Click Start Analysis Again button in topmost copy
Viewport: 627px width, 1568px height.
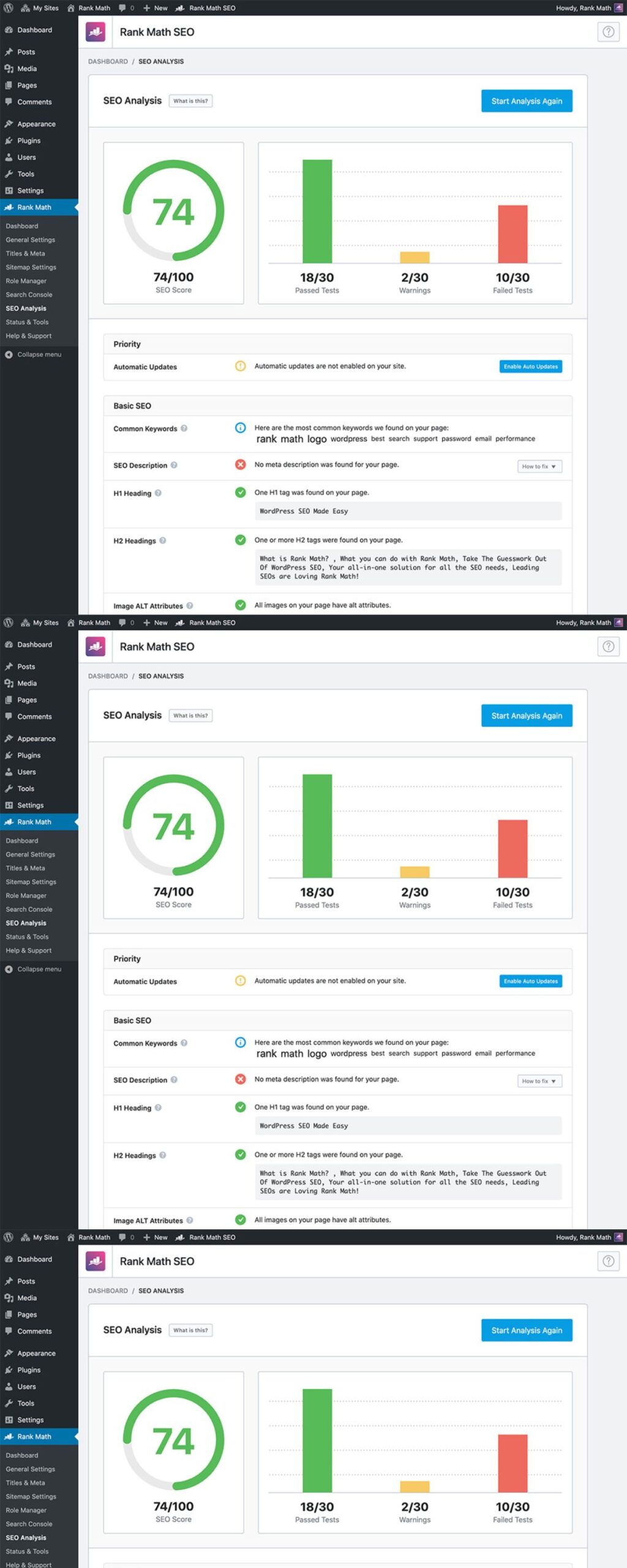click(x=527, y=101)
